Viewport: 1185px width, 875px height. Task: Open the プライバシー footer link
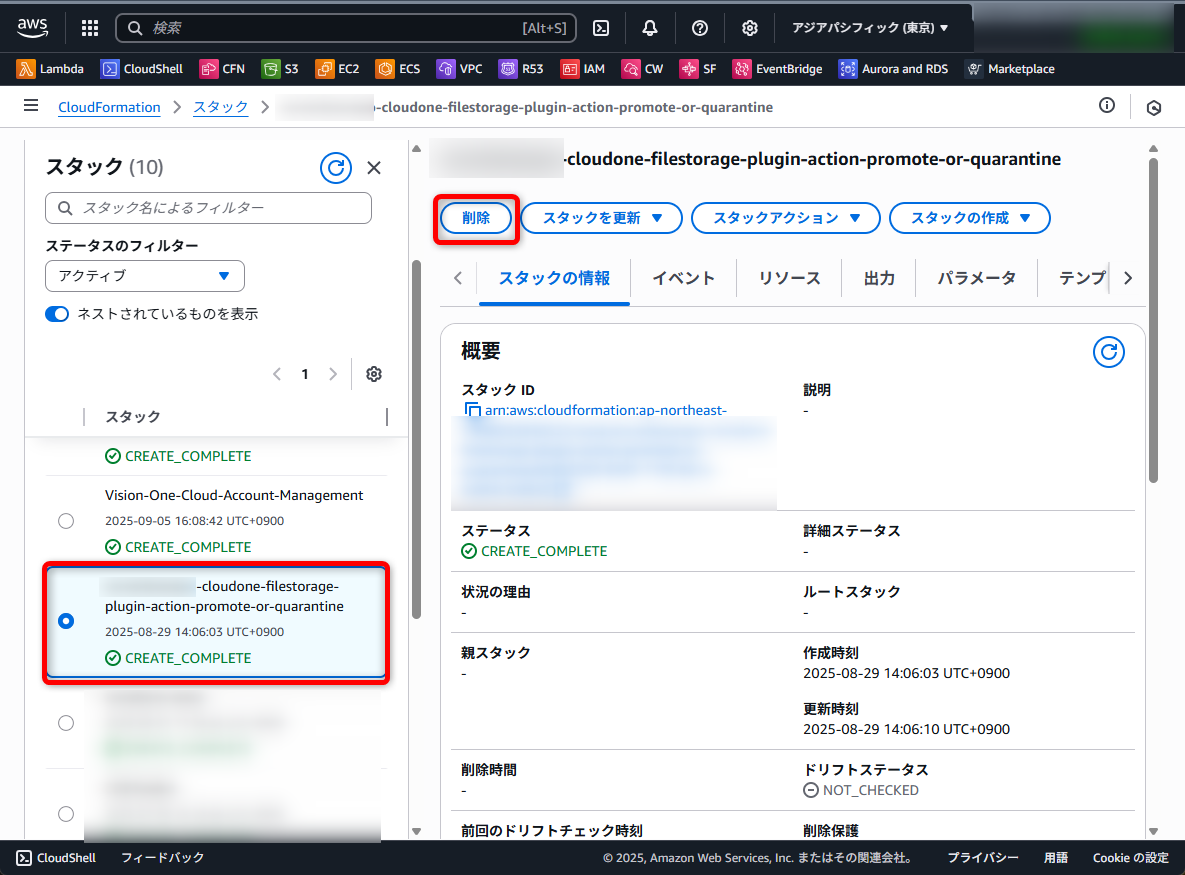pyautogui.click(x=983, y=858)
